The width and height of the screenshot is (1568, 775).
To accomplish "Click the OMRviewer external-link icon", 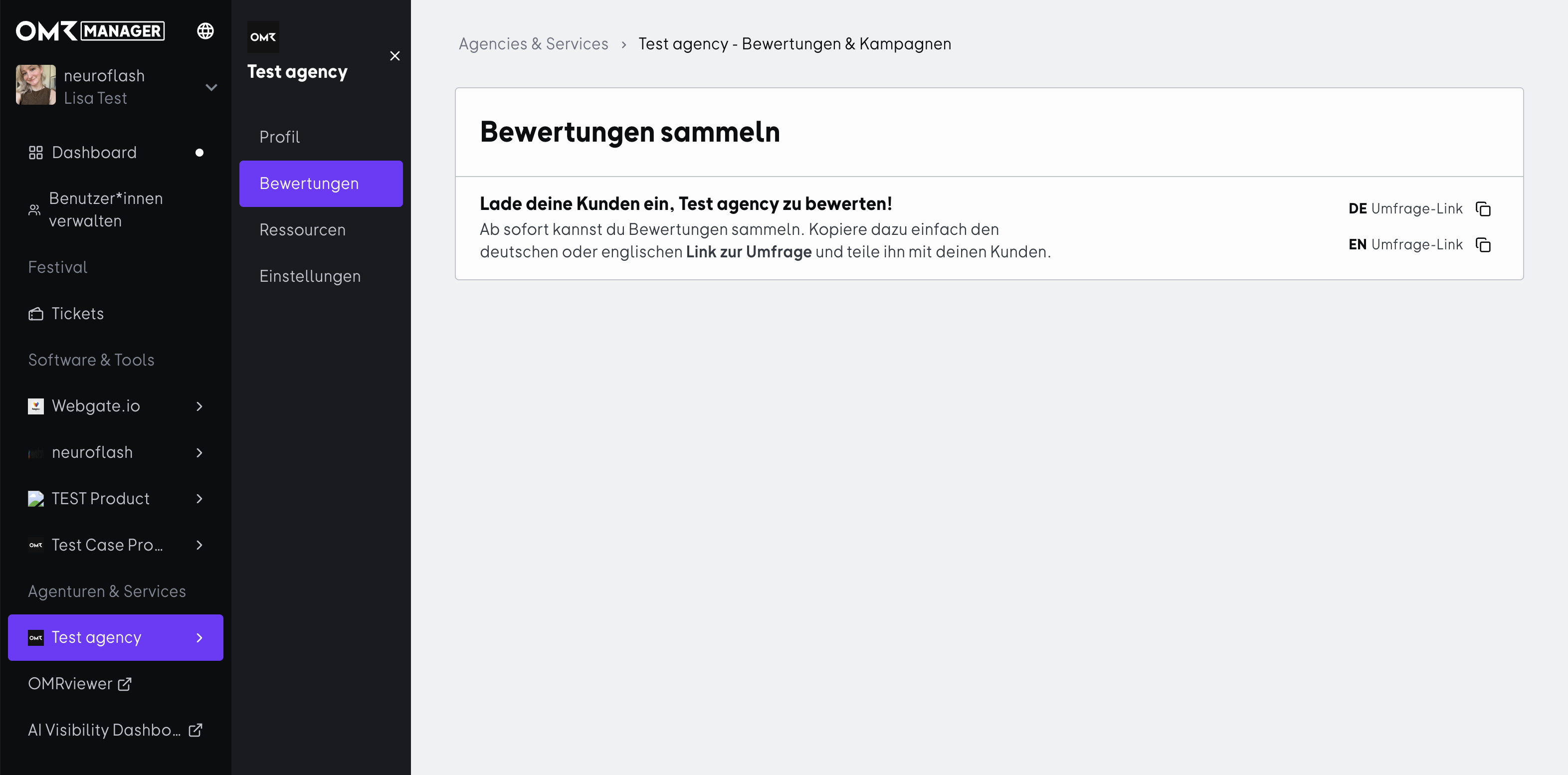I will click(124, 684).
